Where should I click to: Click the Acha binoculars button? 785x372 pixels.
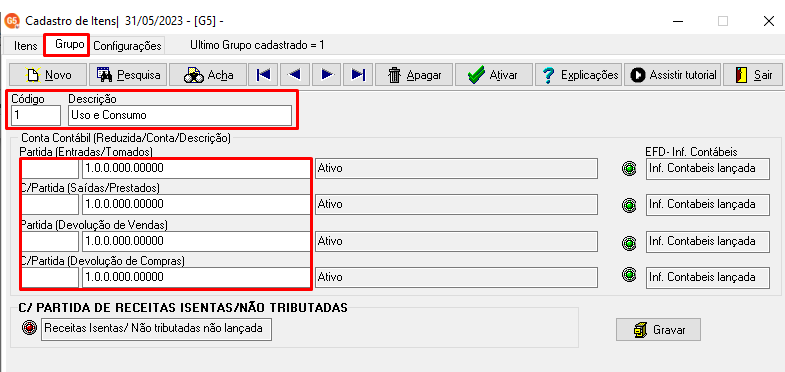coord(208,75)
